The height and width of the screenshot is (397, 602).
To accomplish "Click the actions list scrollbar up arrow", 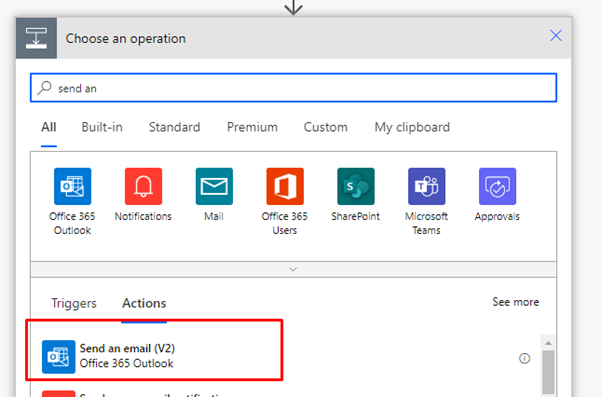I will coord(548,343).
